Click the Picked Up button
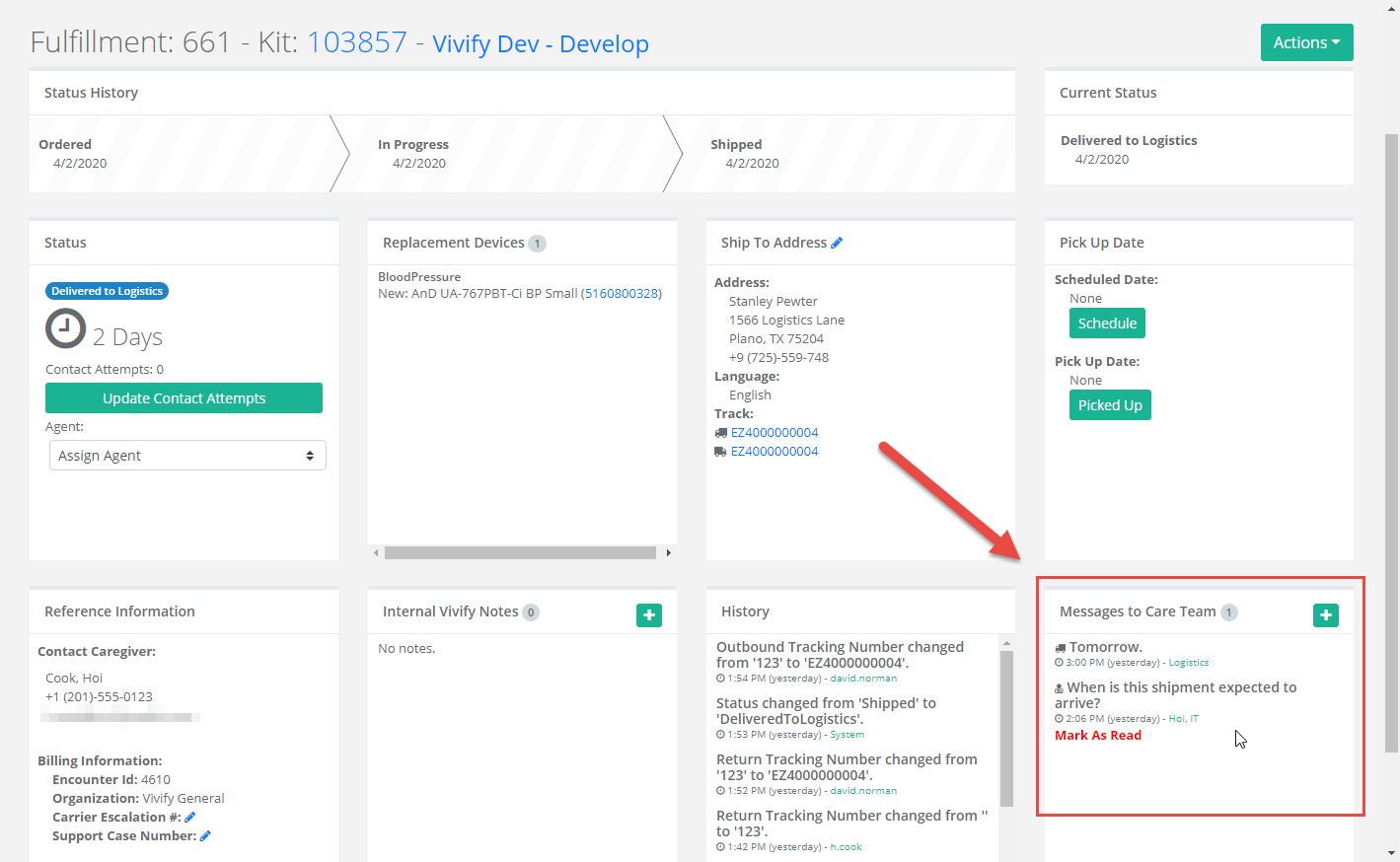This screenshot has height=862, width=1400. [1110, 405]
